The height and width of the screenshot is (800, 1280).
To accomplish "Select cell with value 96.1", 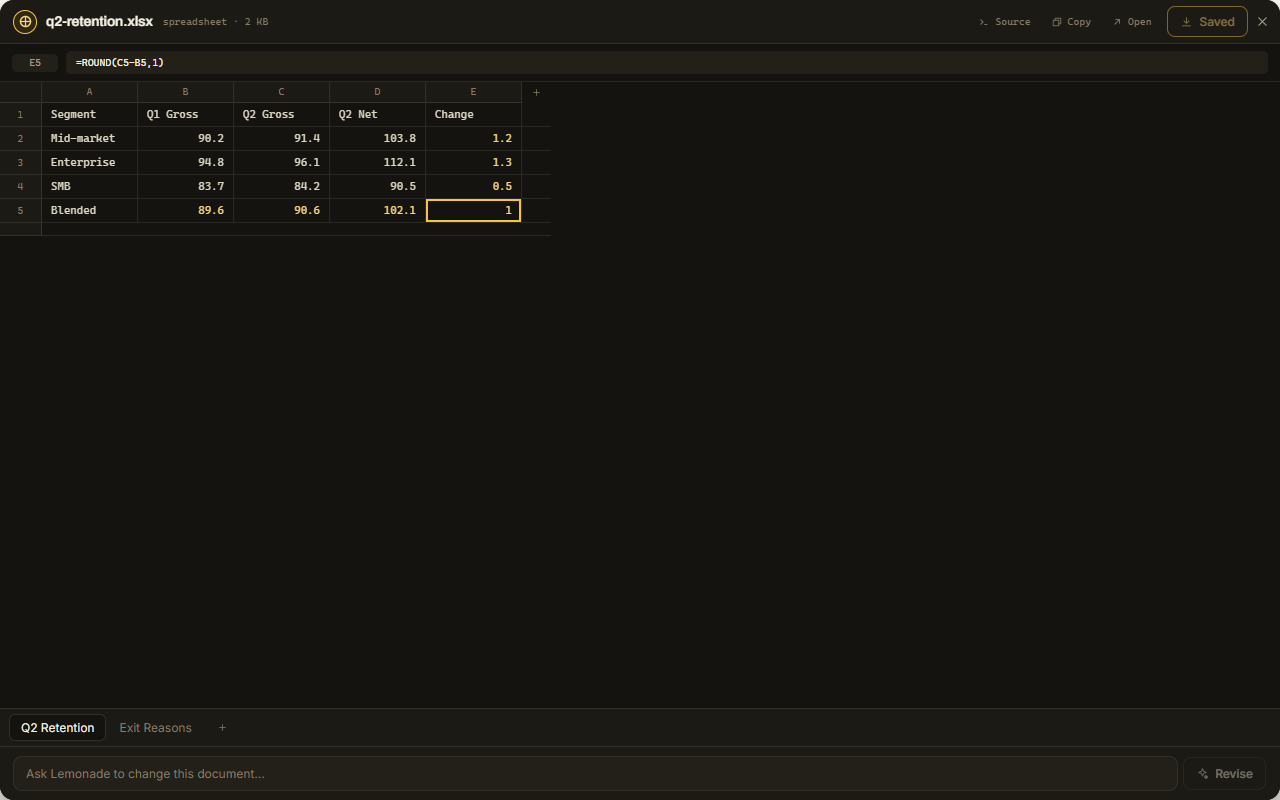I will click(281, 162).
